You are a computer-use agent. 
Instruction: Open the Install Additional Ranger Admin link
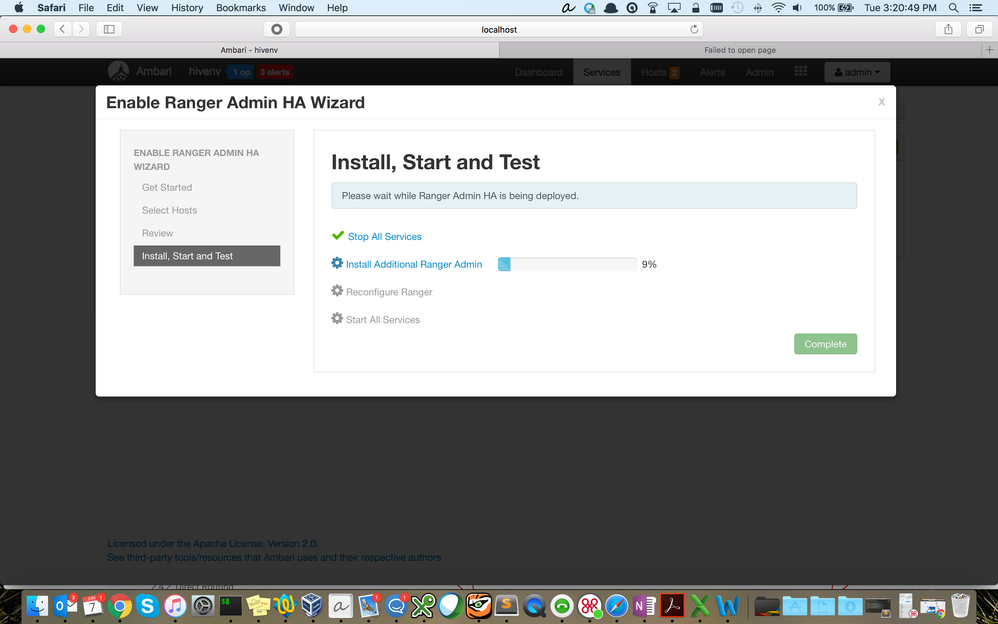tap(414, 264)
